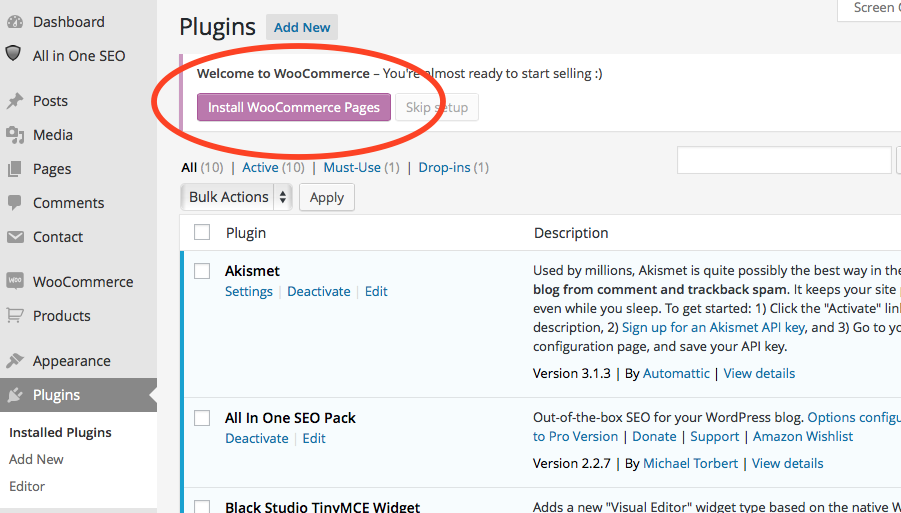Viewport: 901px width, 513px height.
Task: Click the Media library icon
Action: (15, 135)
